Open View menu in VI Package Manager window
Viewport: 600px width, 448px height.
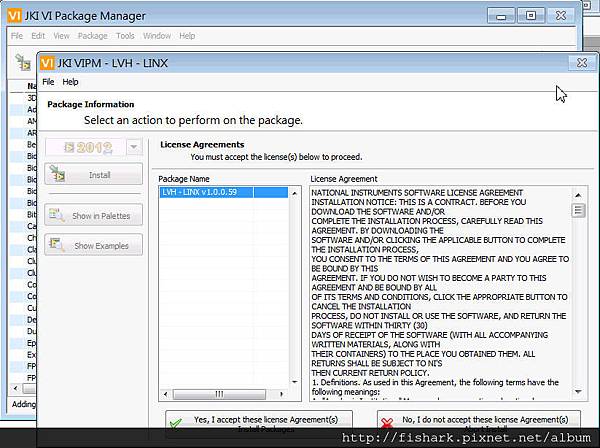[x=61, y=36]
